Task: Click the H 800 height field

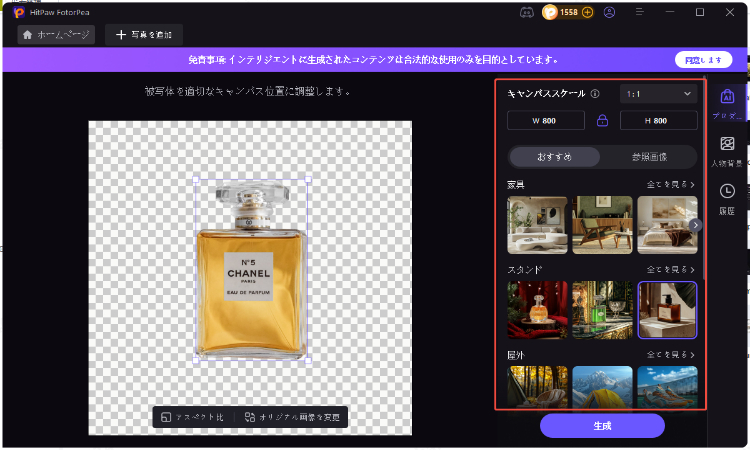Action: point(658,121)
